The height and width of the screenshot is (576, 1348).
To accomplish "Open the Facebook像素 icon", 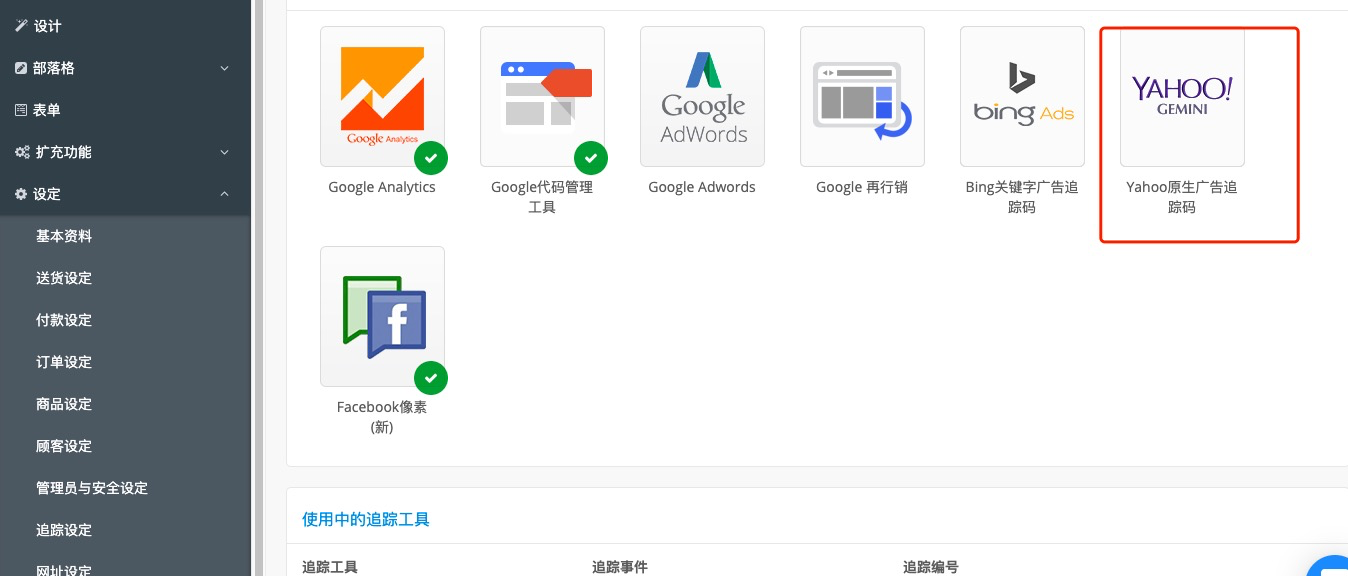I will pyautogui.click(x=382, y=316).
